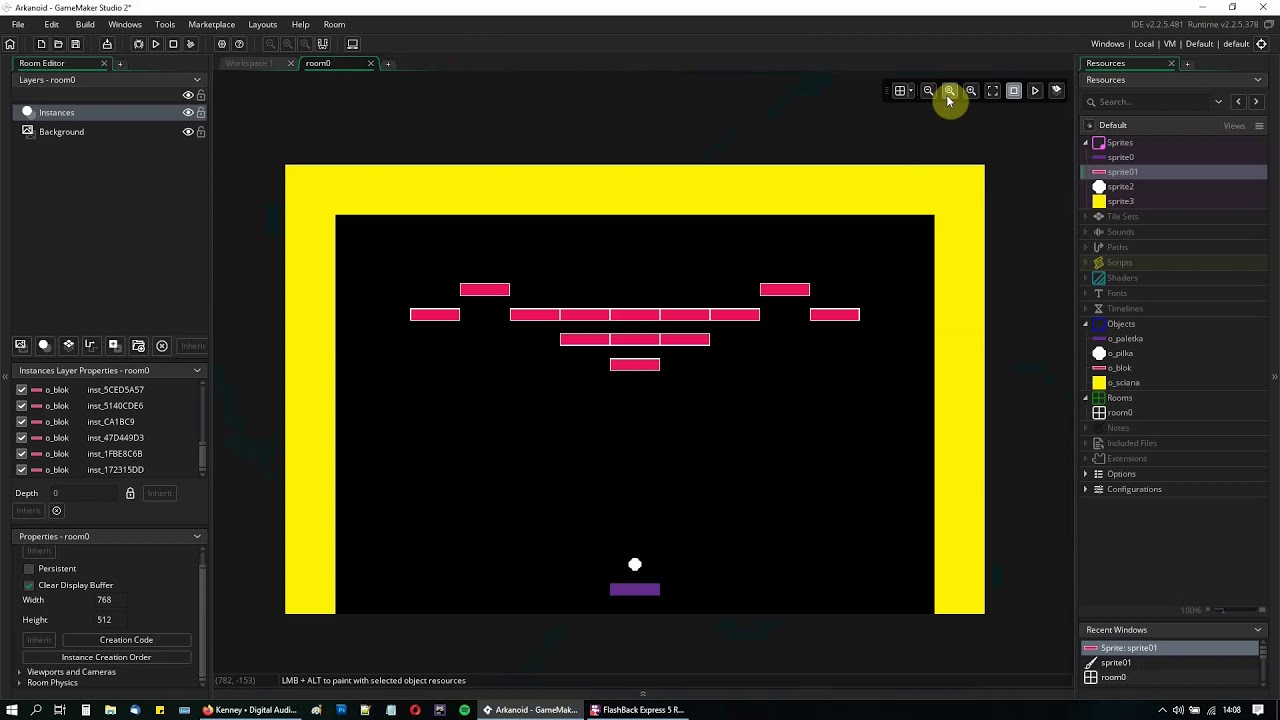
Task: Zoom out in the room editor
Action: click(x=928, y=91)
